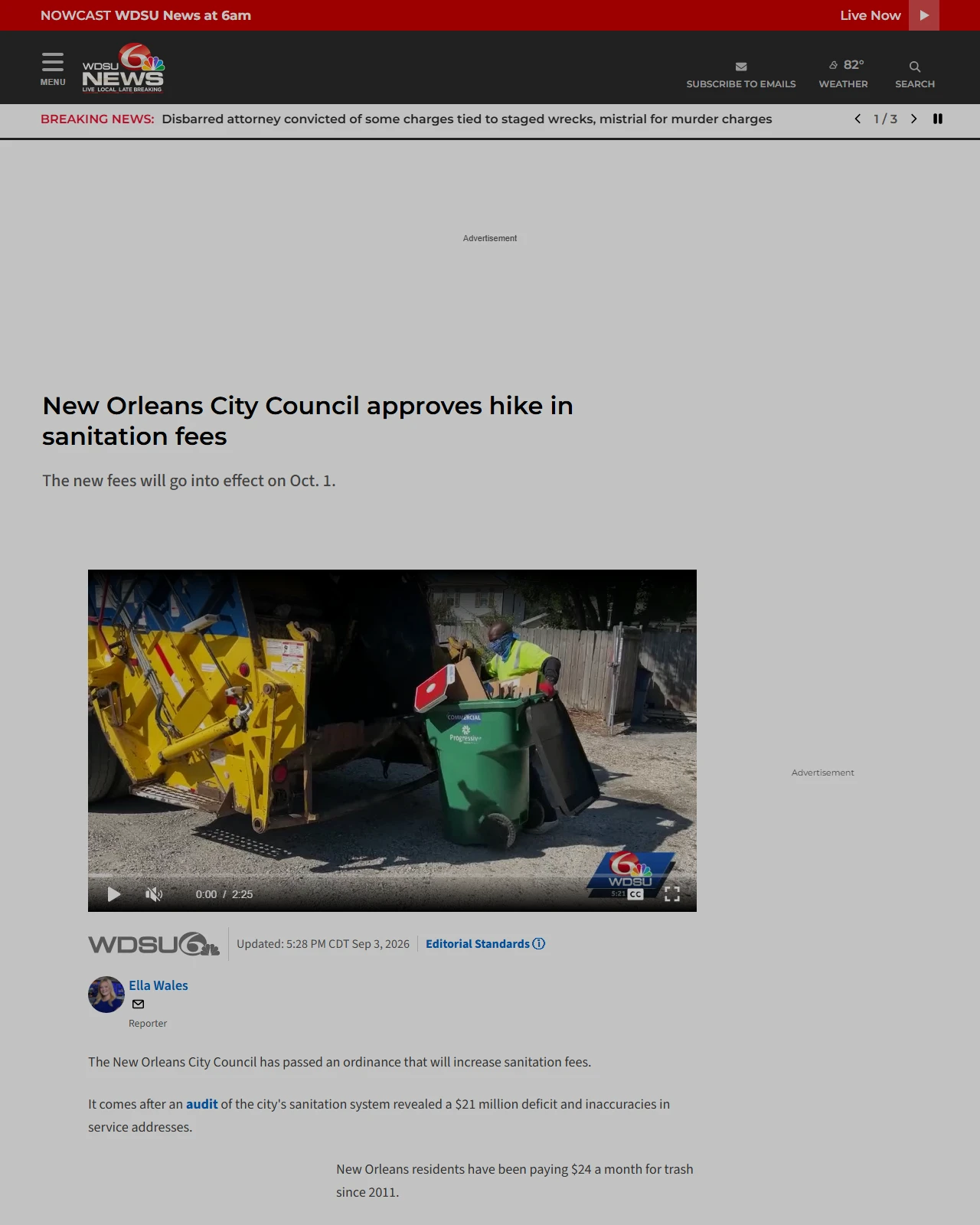Click the Editorial Standards info icon
980x1225 pixels.
pyautogui.click(x=539, y=944)
